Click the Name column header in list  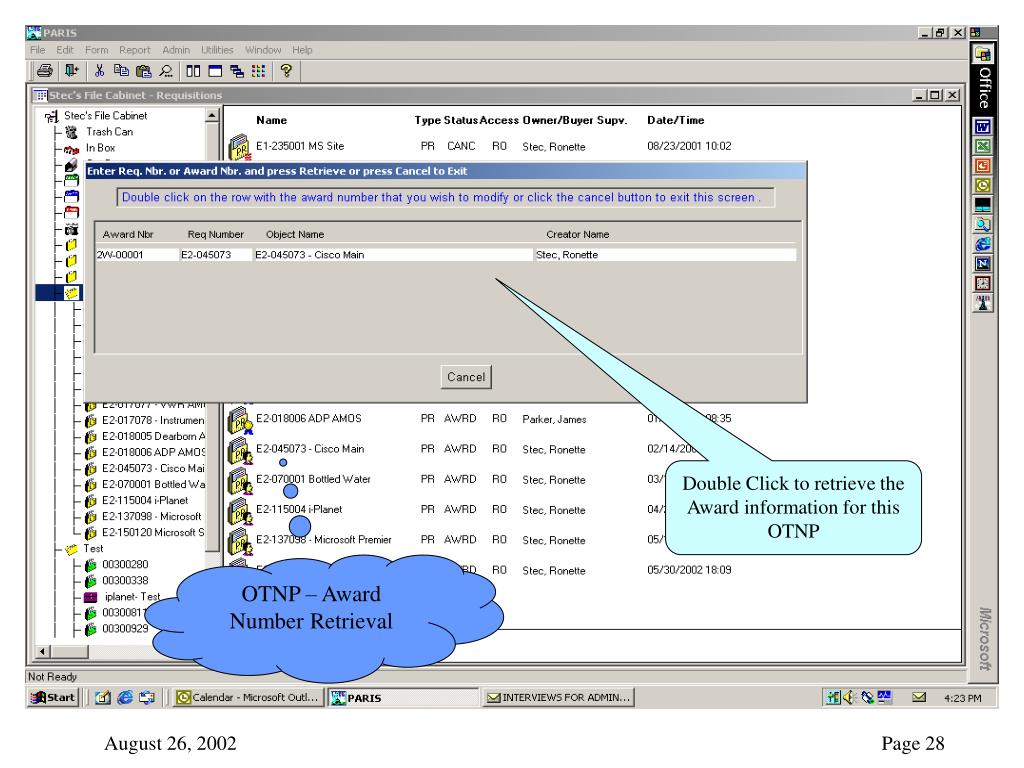(272, 120)
